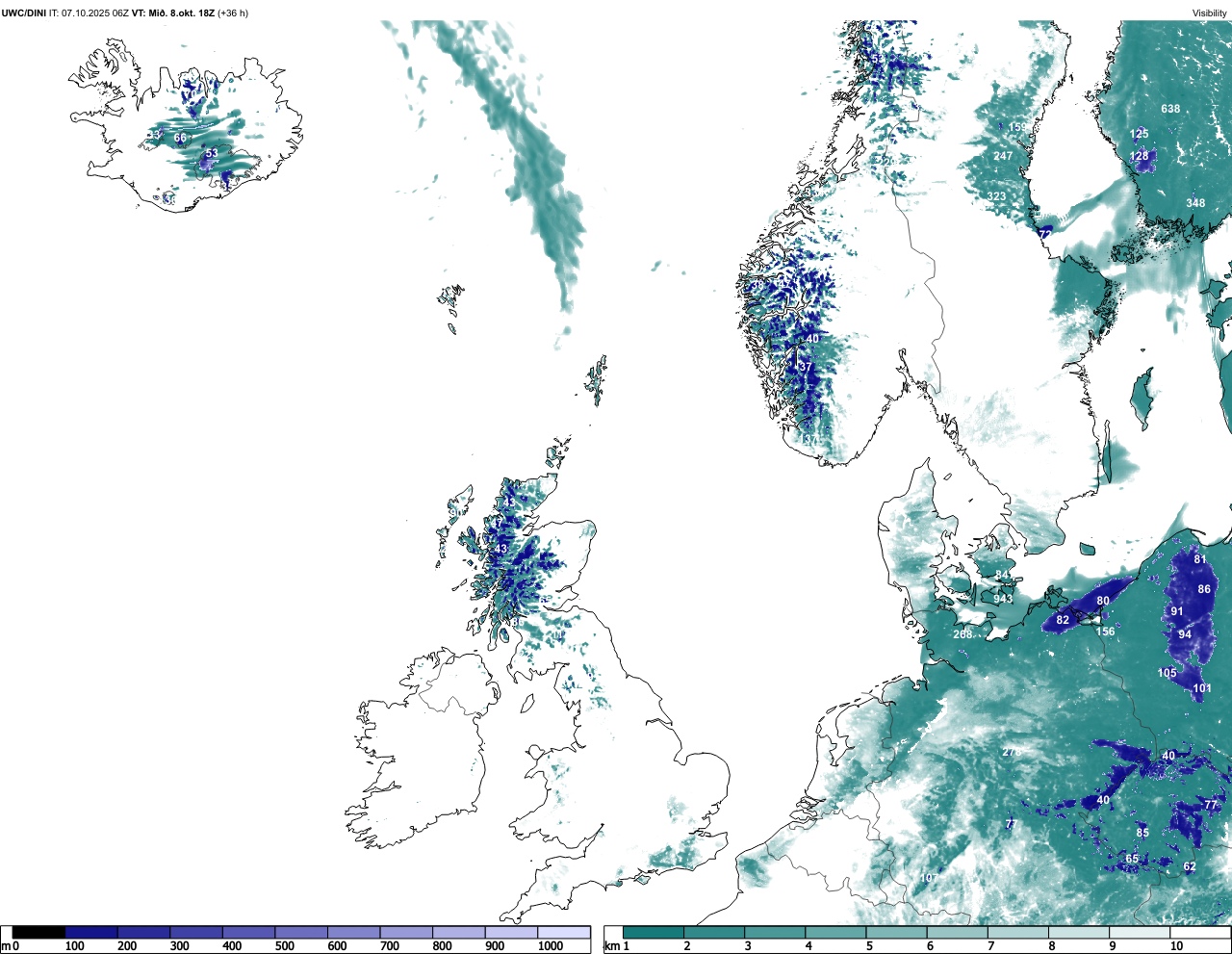Click the '53' visibility value over Iceland
The image size is (1232, 954).
212,153
